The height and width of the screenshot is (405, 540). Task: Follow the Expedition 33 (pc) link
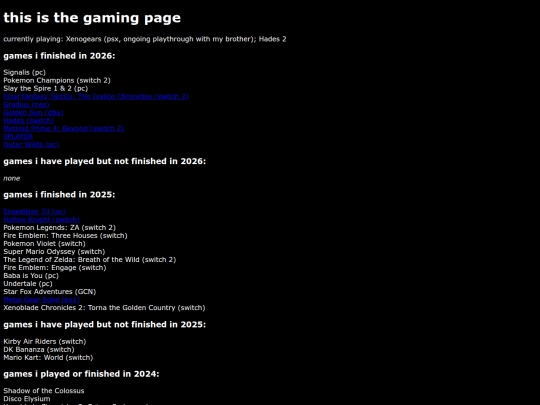click(x=35, y=211)
